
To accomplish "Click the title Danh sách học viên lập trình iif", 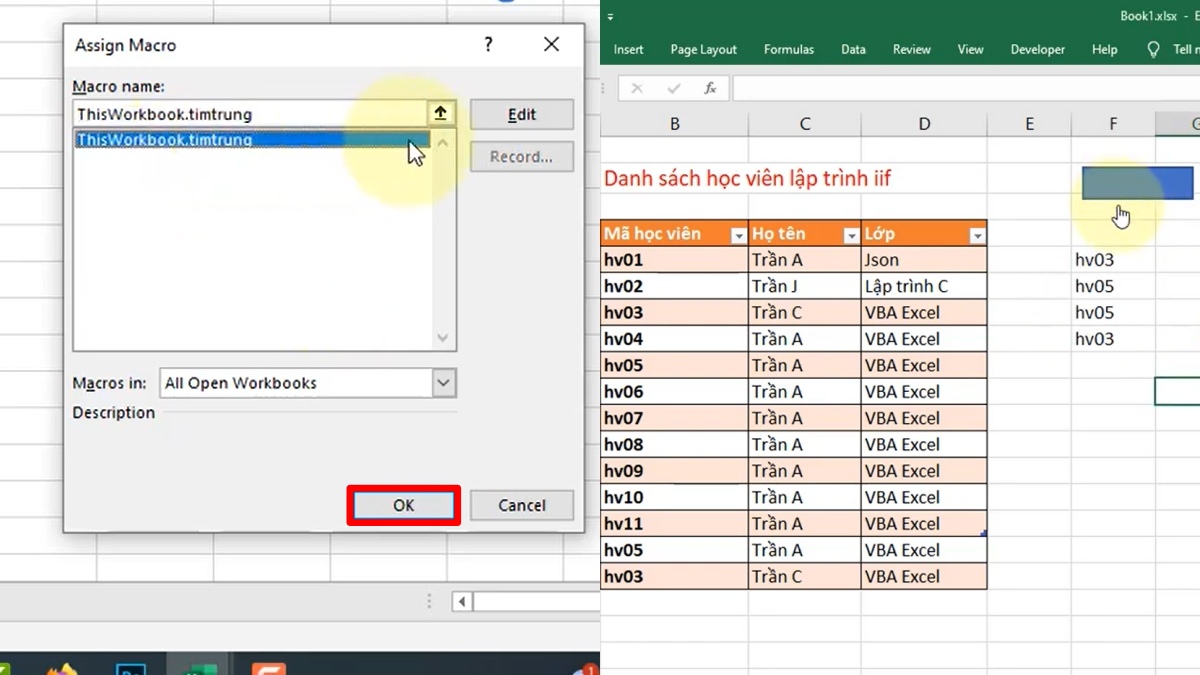I will 747,179.
